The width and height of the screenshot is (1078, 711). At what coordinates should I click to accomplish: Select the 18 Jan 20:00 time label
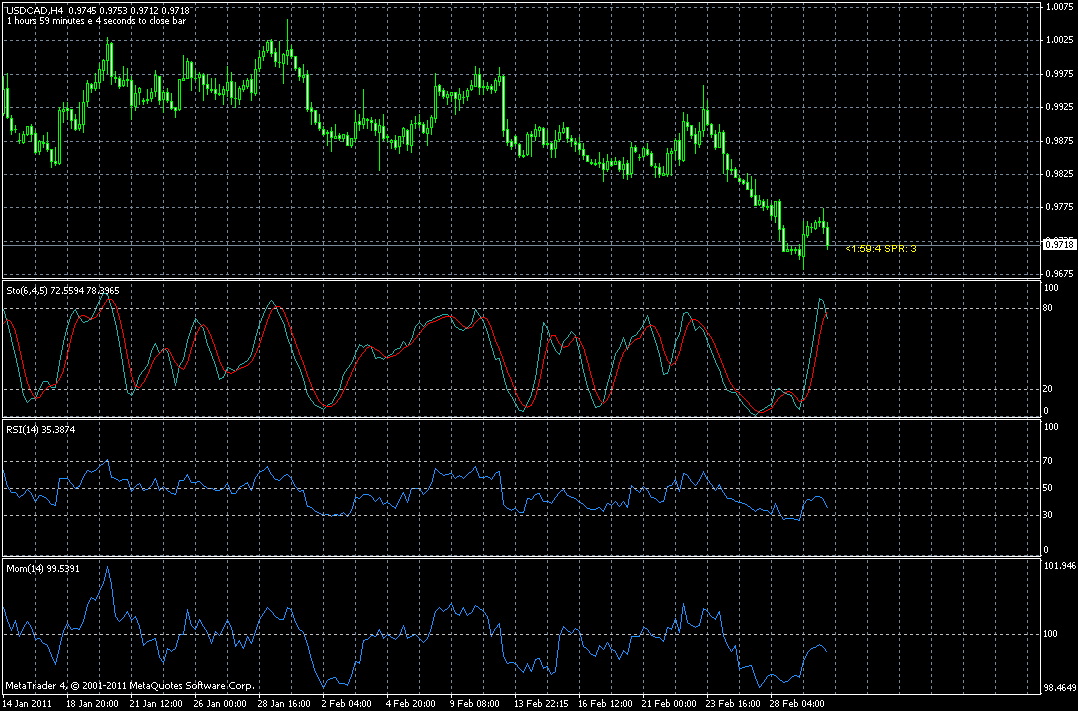pyautogui.click(x=93, y=704)
